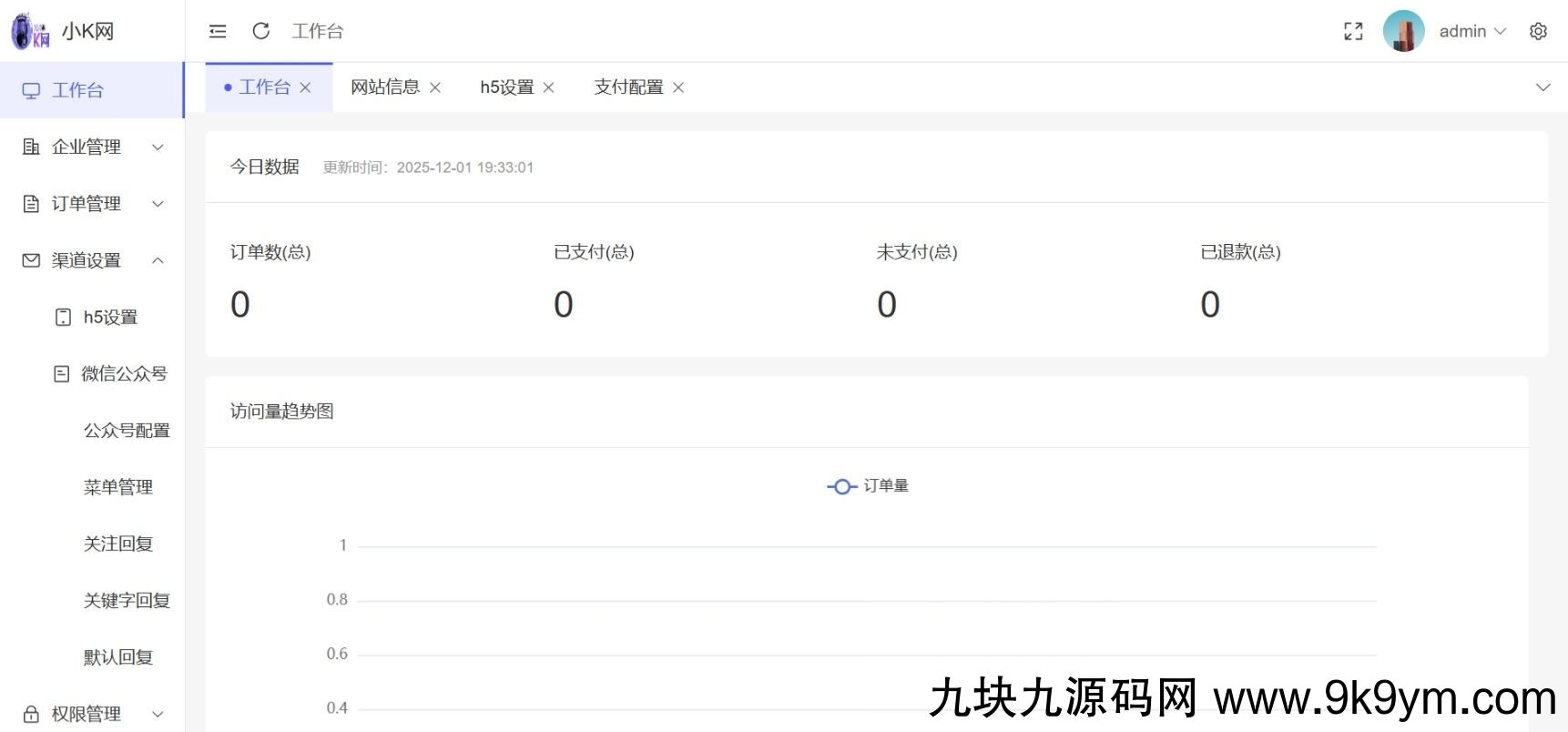Viewport: 1568px width, 732px height.
Task: Click the chart y-axis value 0.6
Action: tap(337, 654)
